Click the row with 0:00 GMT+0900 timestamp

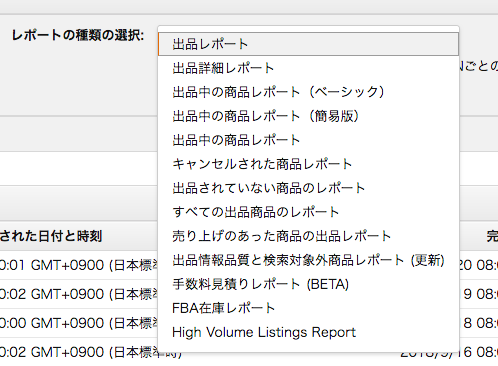[x=79, y=323]
